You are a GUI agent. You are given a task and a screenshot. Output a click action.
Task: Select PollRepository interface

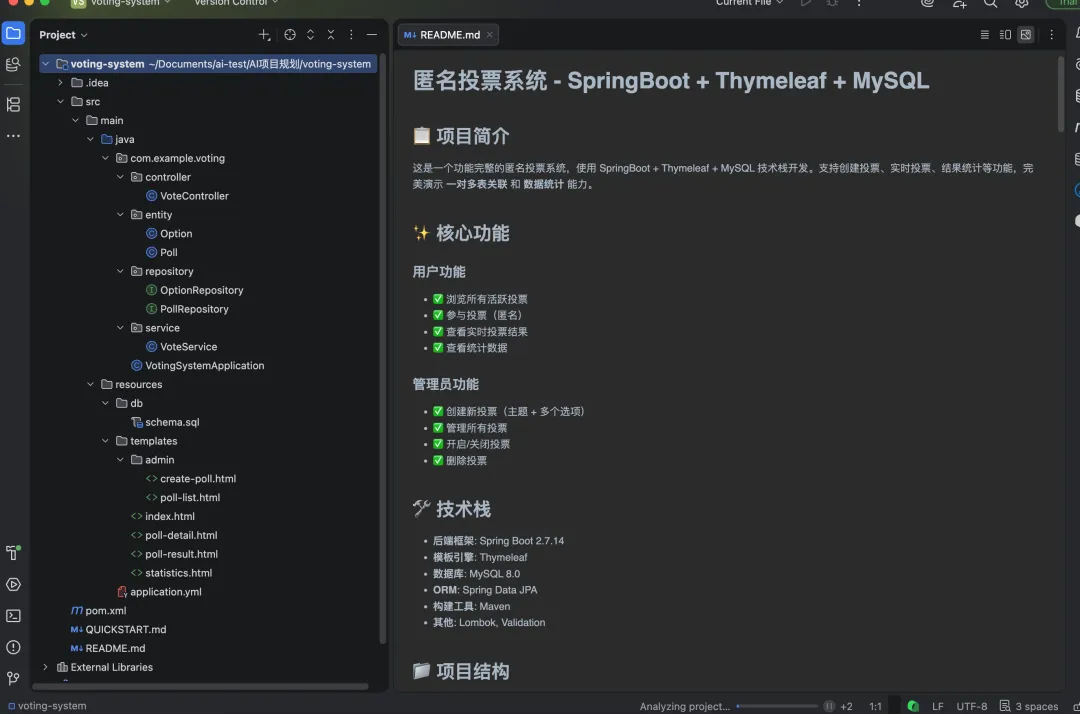pos(187,309)
